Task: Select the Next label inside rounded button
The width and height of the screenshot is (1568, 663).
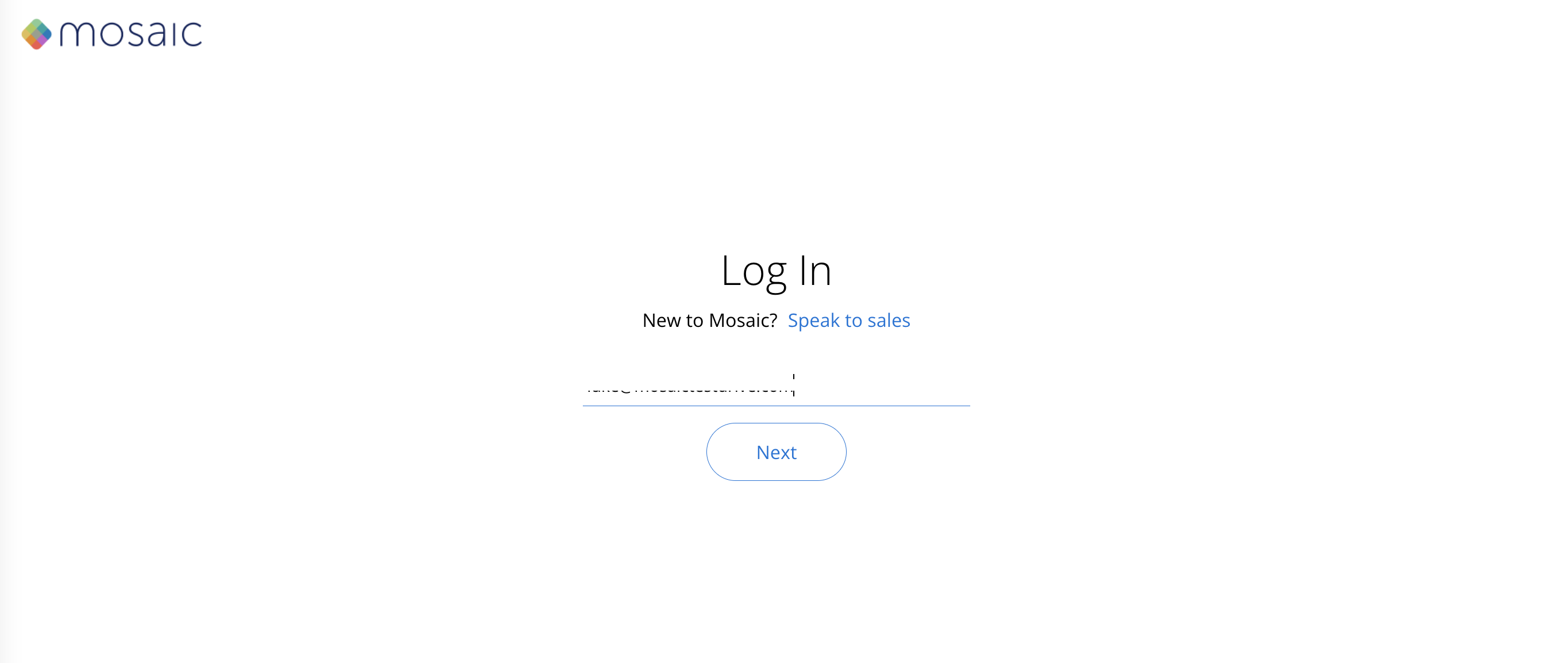Action: [776, 453]
